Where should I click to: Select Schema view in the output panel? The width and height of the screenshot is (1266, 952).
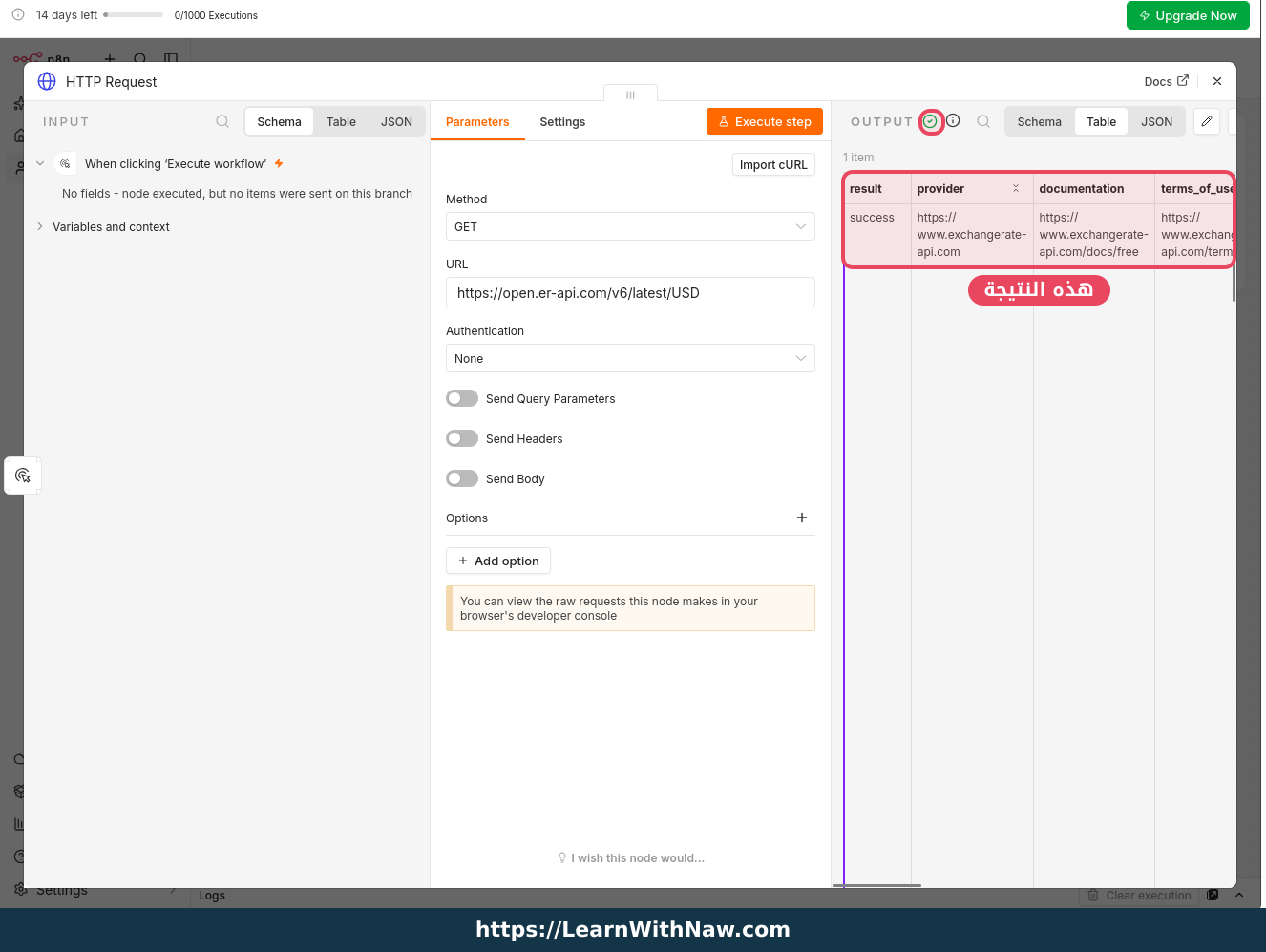point(1039,121)
